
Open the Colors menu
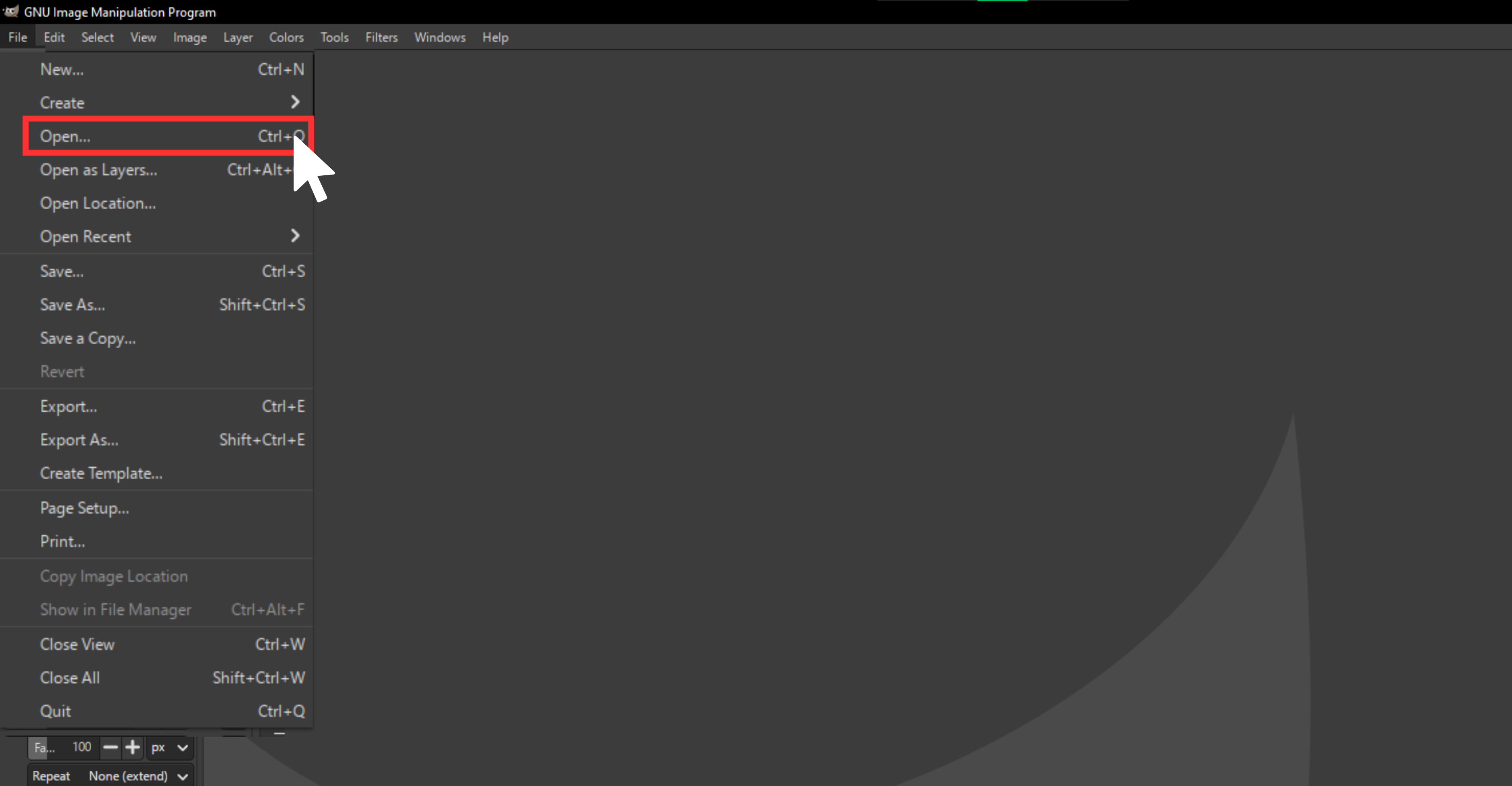(x=286, y=37)
